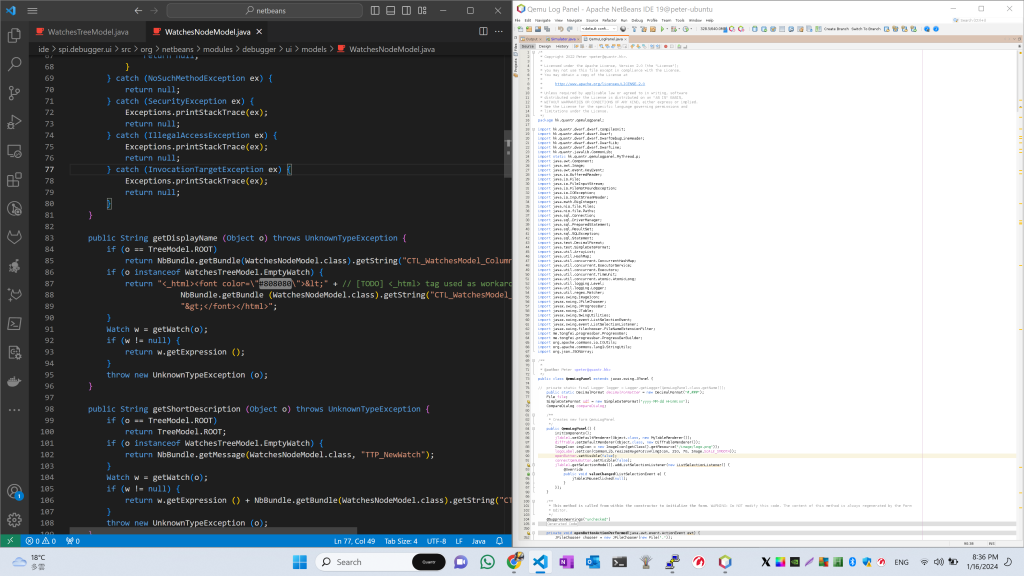
Task: Open the Output tab in NetBeans
Action: (x=532, y=39)
